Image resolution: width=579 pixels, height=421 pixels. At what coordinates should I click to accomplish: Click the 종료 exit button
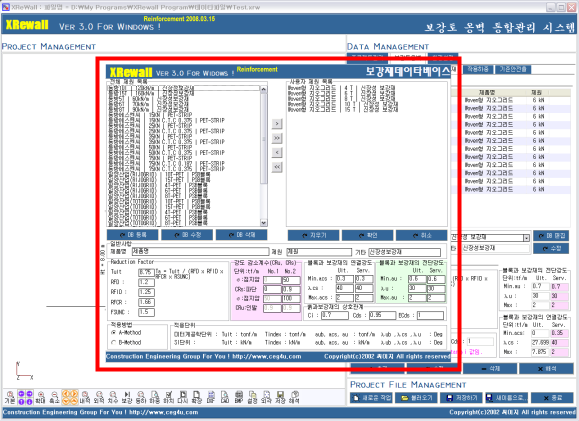(x=552, y=398)
